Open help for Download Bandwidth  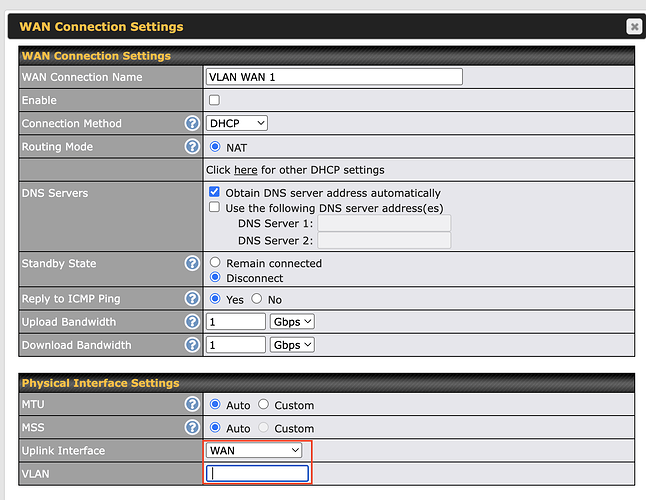(x=192, y=345)
